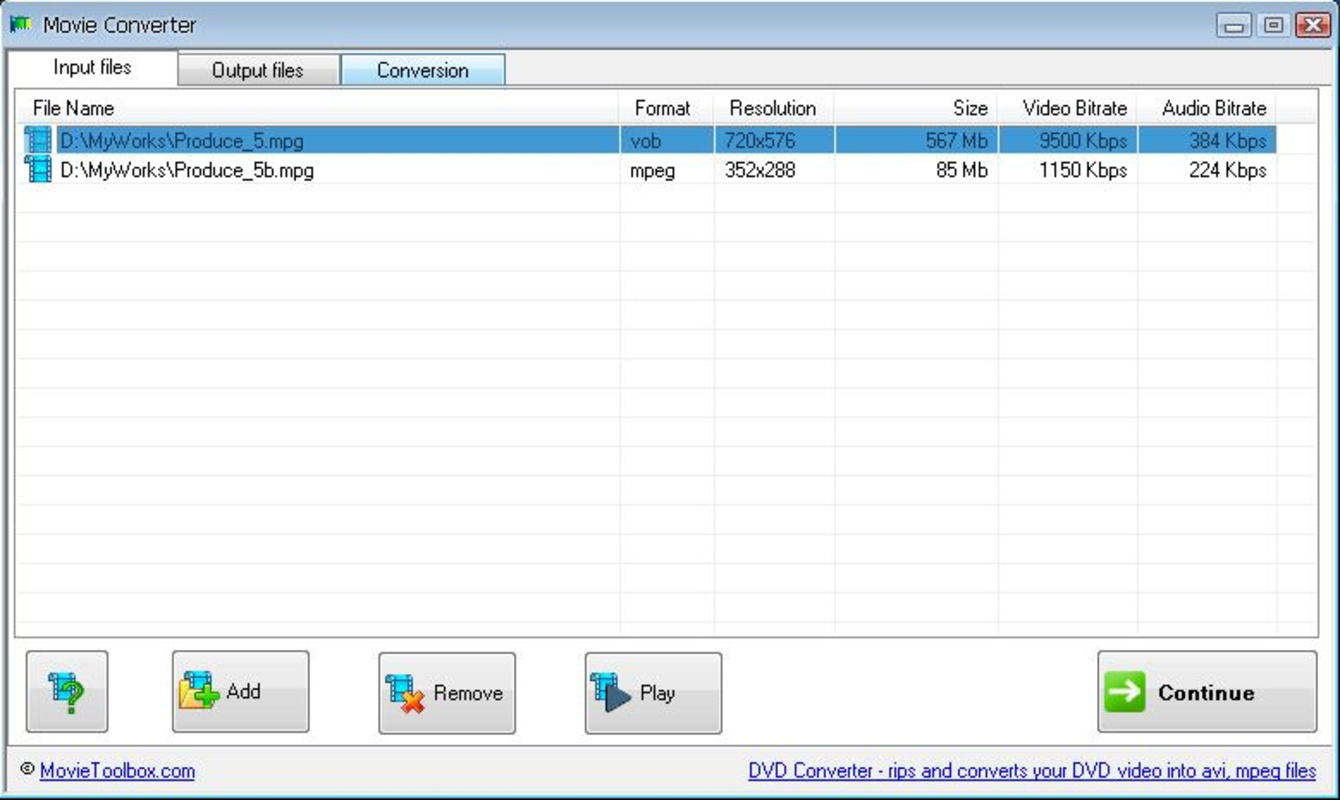Sort by Format column header
Image resolution: width=1340 pixels, height=800 pixels.
667,108
